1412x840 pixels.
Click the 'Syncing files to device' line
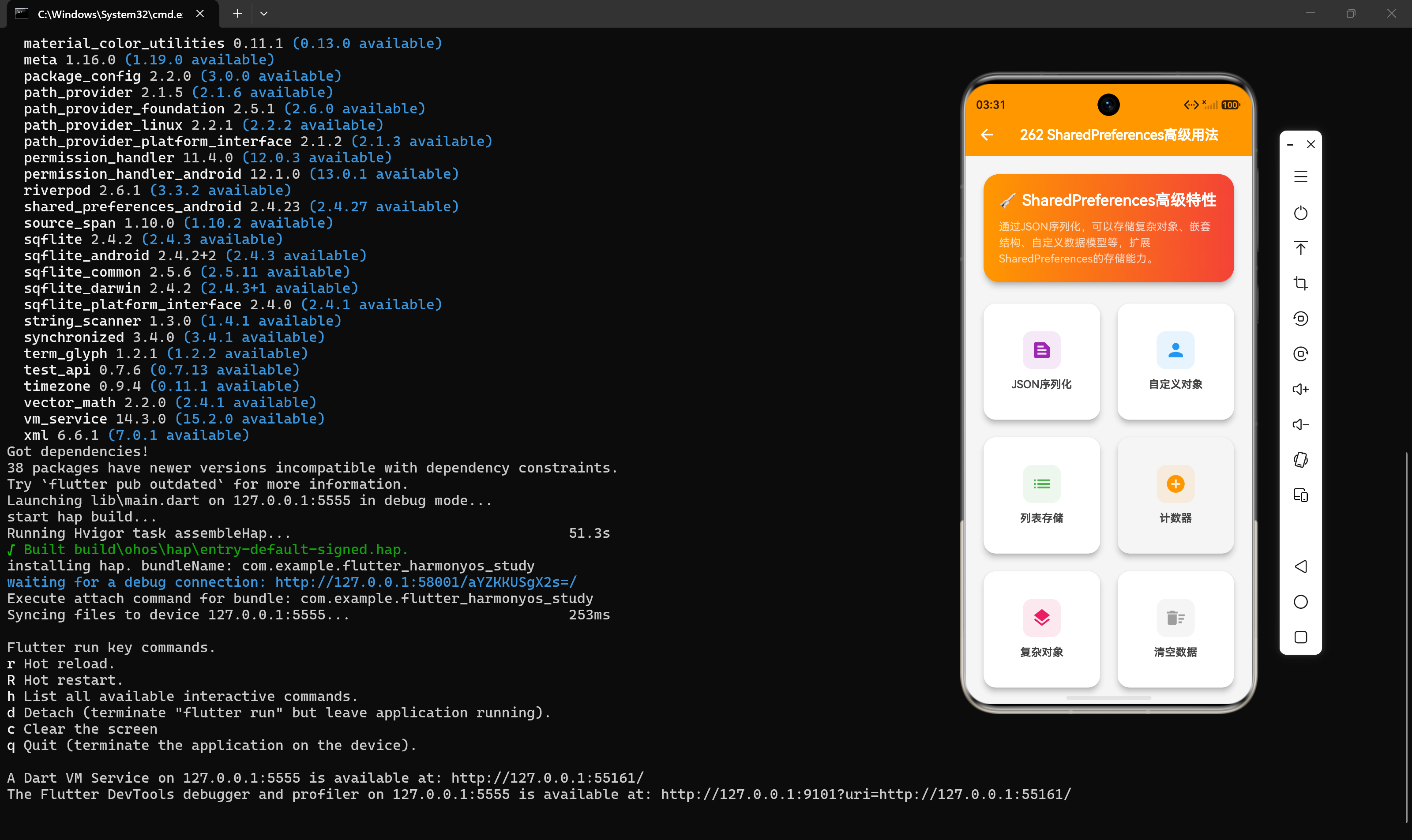click(308, 615)
